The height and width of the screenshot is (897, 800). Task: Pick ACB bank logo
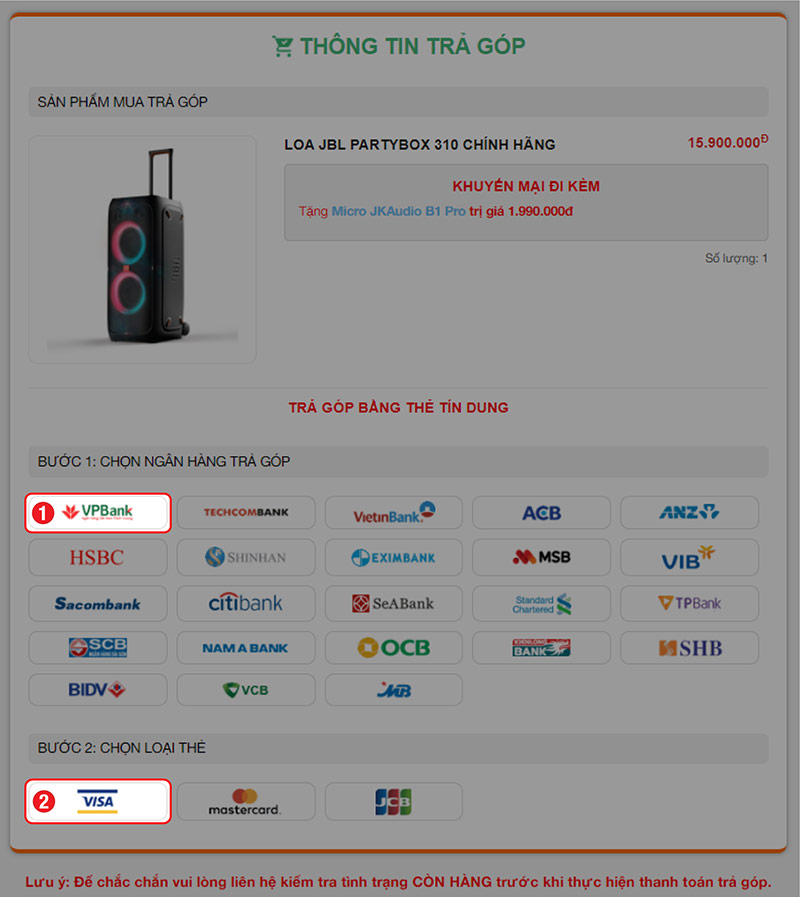click(541, 513)
